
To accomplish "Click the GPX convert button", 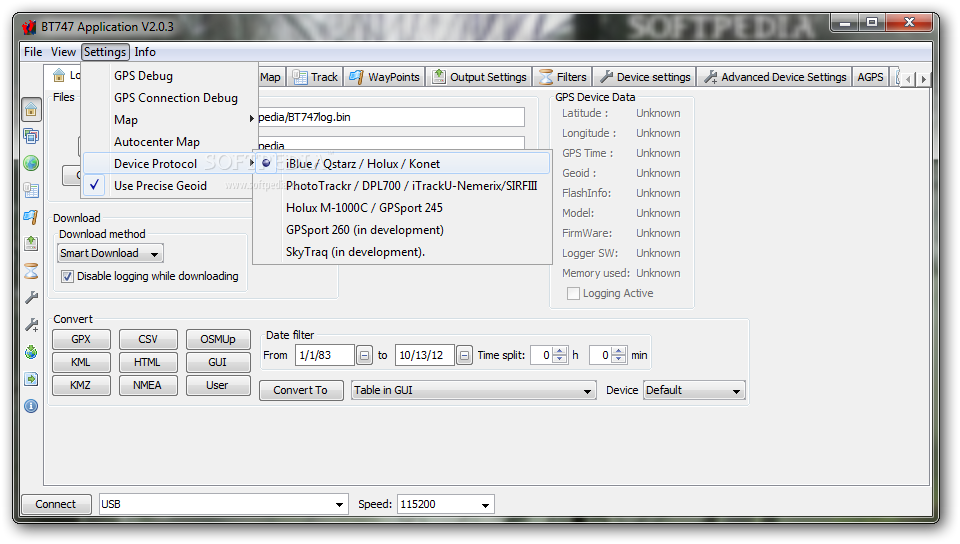I will [x=81, y=339].
